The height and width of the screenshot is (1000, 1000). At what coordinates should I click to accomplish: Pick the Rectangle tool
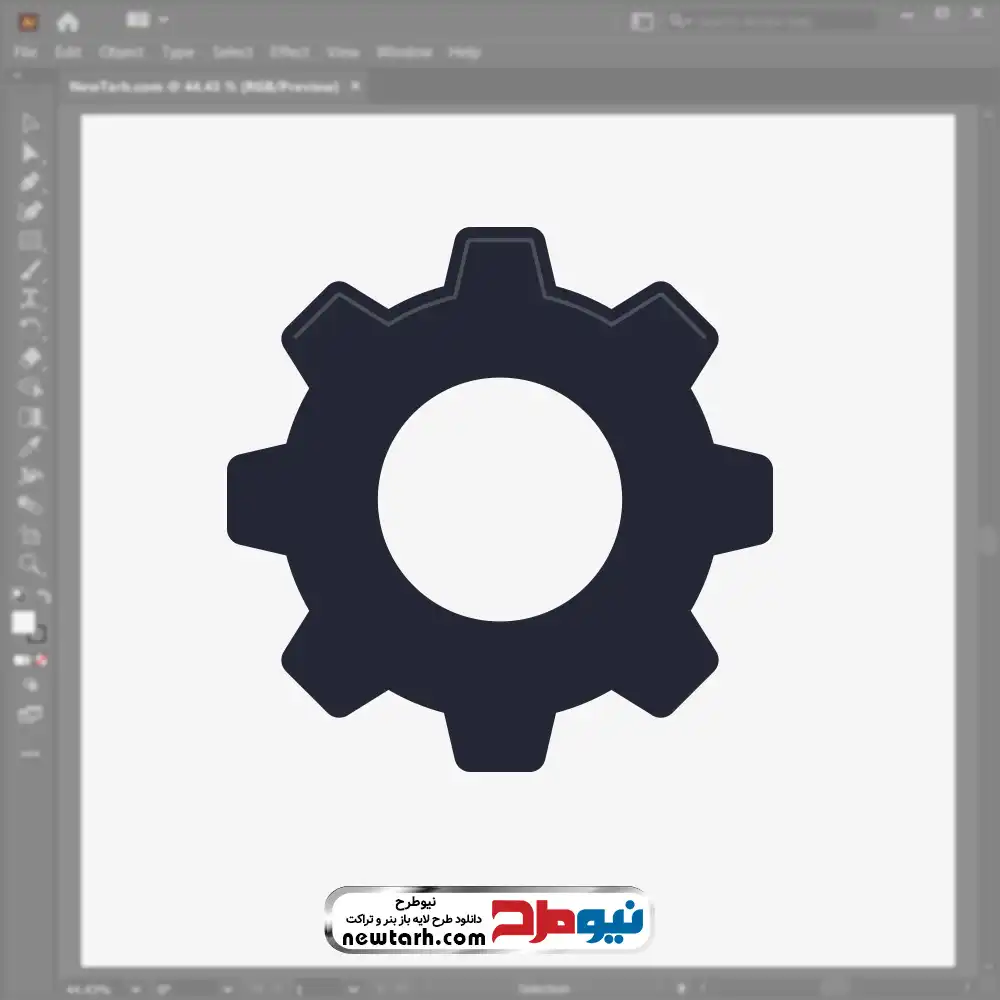pos(30,241)
